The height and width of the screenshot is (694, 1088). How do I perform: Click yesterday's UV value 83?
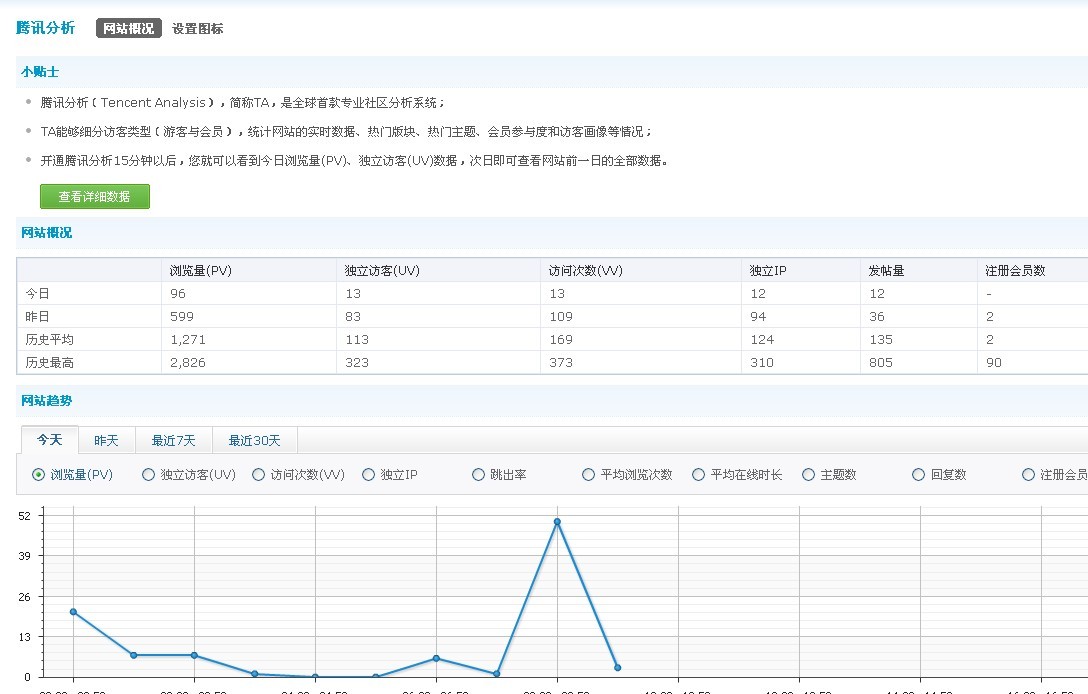tap(353, 316)
